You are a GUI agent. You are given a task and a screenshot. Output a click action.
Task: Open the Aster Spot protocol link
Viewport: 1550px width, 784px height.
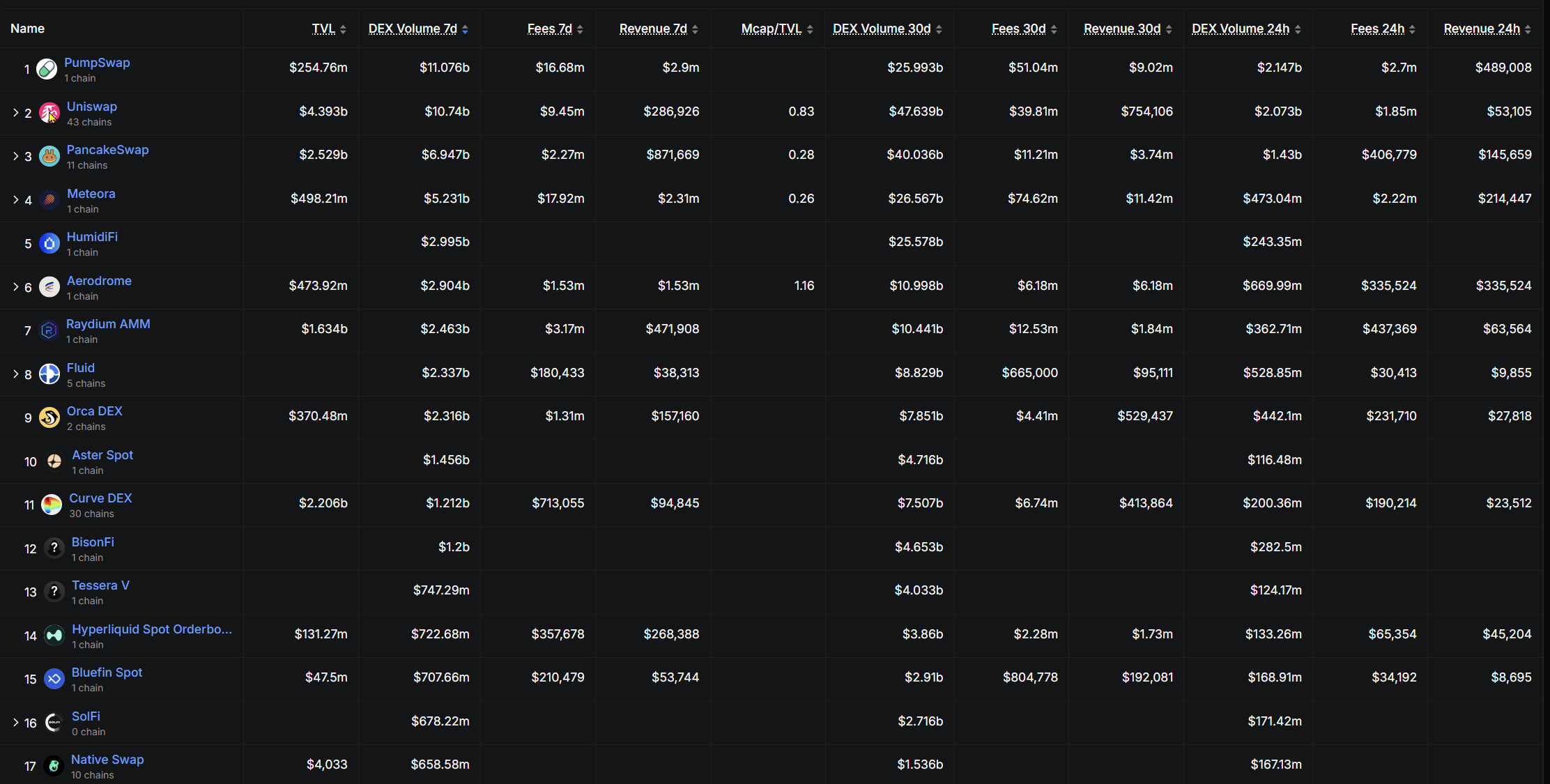pyautogui.click(x=102, y=455)
